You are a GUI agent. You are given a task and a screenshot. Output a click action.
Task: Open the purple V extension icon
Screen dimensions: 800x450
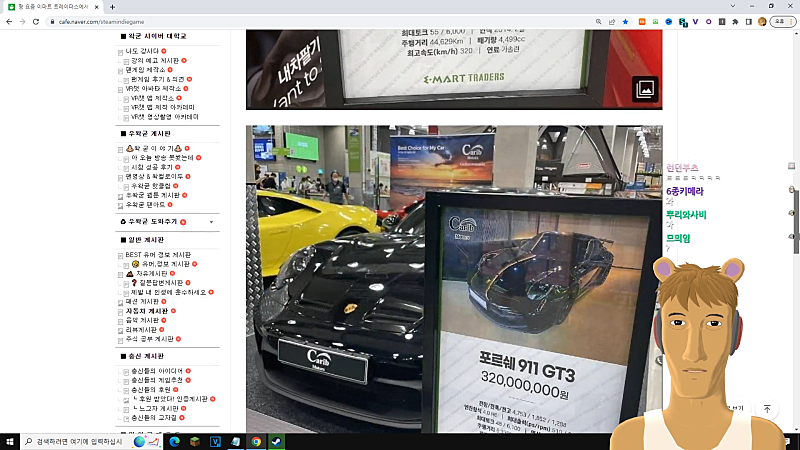(x=695, y=22)
